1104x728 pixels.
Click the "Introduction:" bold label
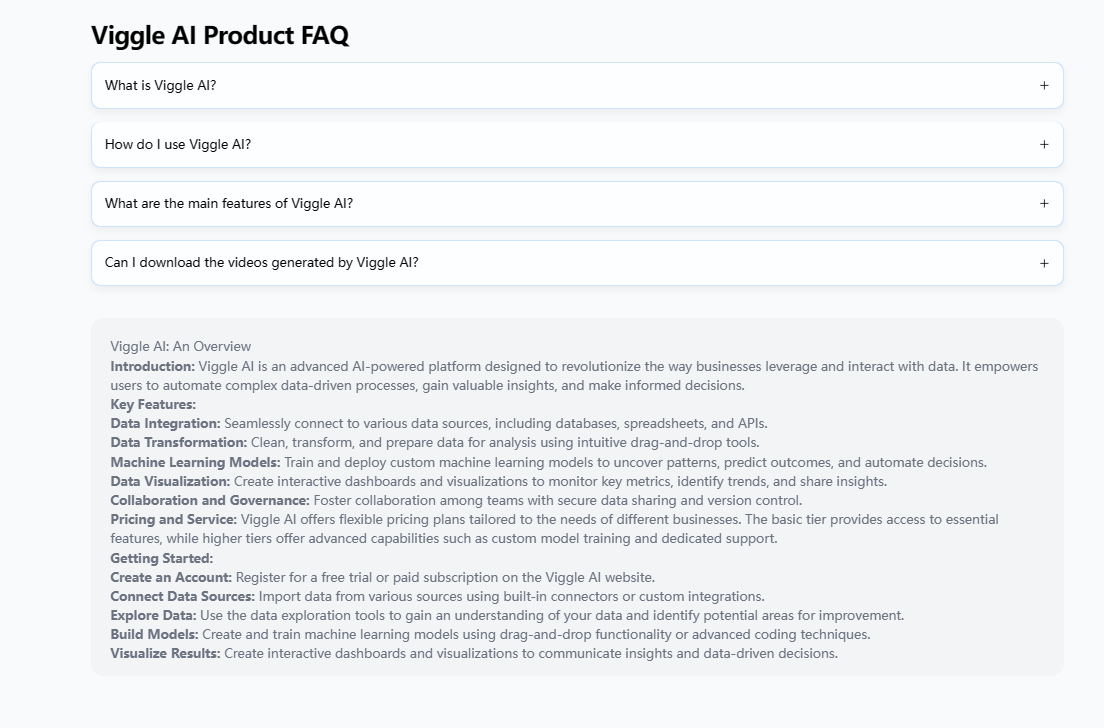point(153,366)
